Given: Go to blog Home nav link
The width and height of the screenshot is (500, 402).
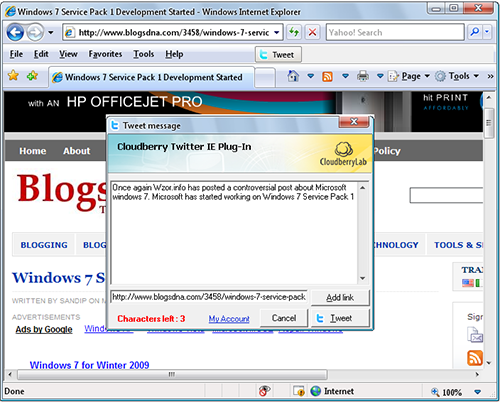Looking at the screenshot, I should pyautogui.click(x=33, y=151).
